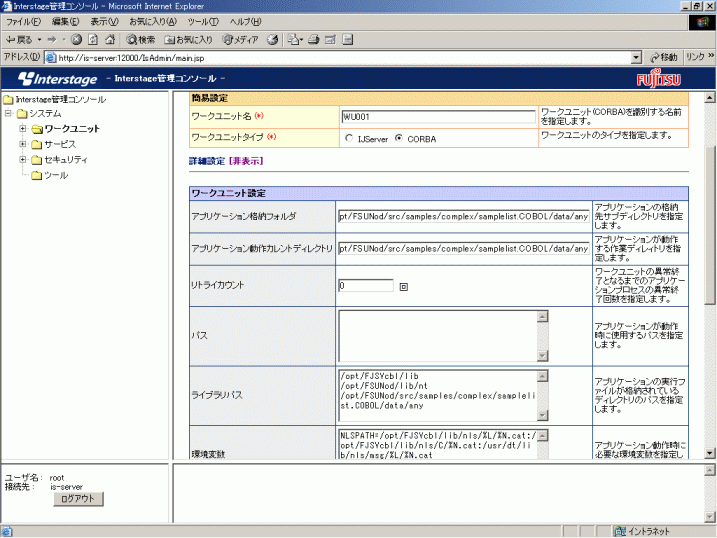Screen dimensions: 717x538
Task: Click the main page scroll down arrow
Action: click(710, 453)
